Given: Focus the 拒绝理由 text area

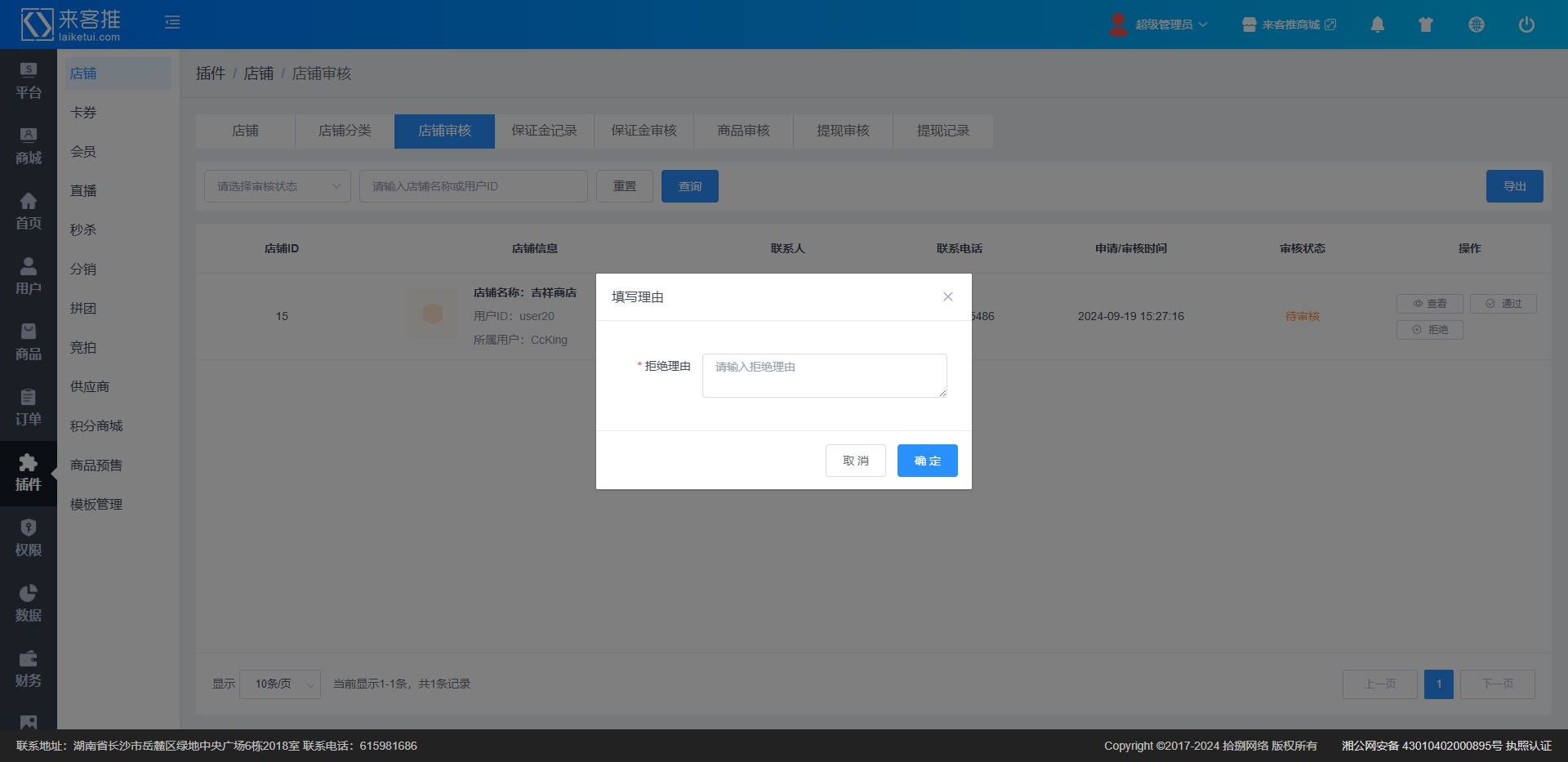Looking at the screenshot, I should (824, 376).
